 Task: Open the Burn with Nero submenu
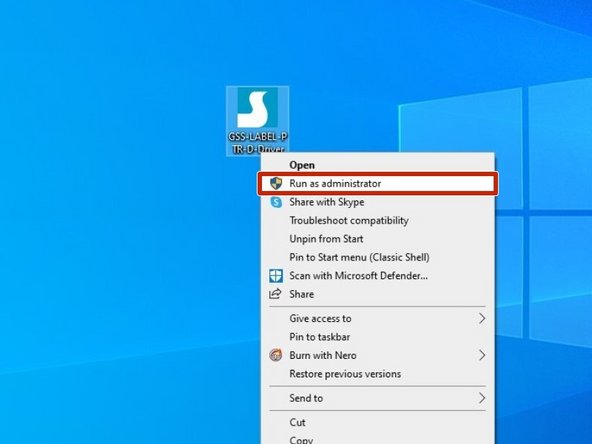(x=378, y=355)
